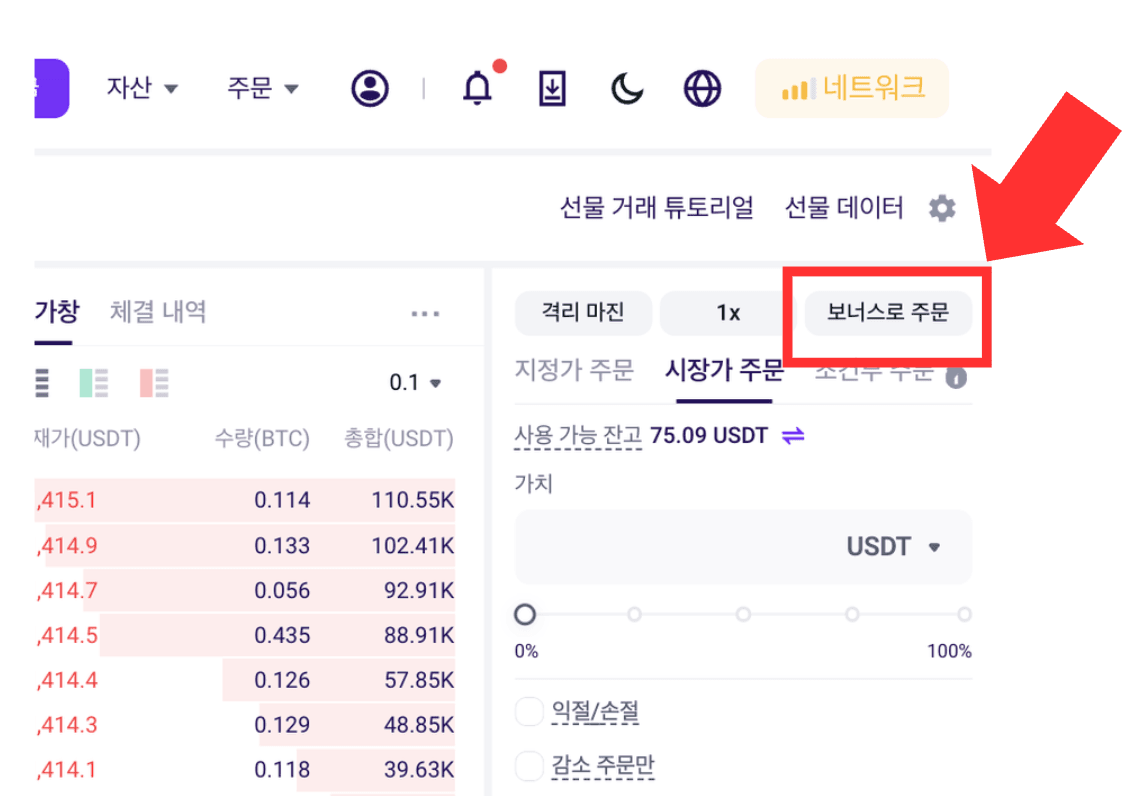
Task: Select the ,415.1 price row
Action: [244, 500]
